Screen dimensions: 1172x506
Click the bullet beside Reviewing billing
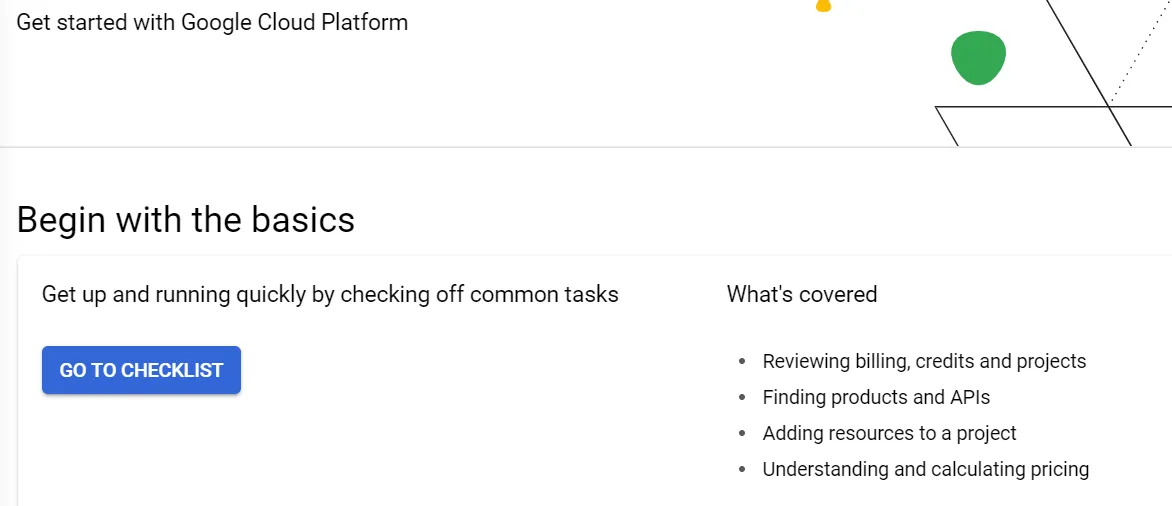[x=741, y=362]
